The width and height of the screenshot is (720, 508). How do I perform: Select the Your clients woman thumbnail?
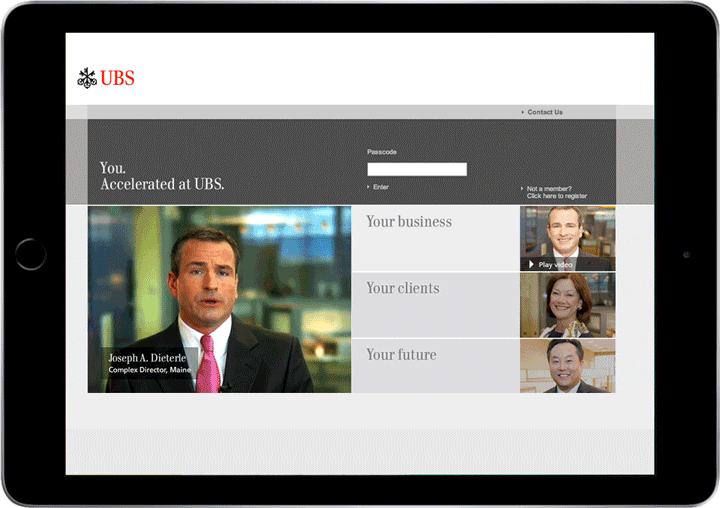click(x=568, y=305)
